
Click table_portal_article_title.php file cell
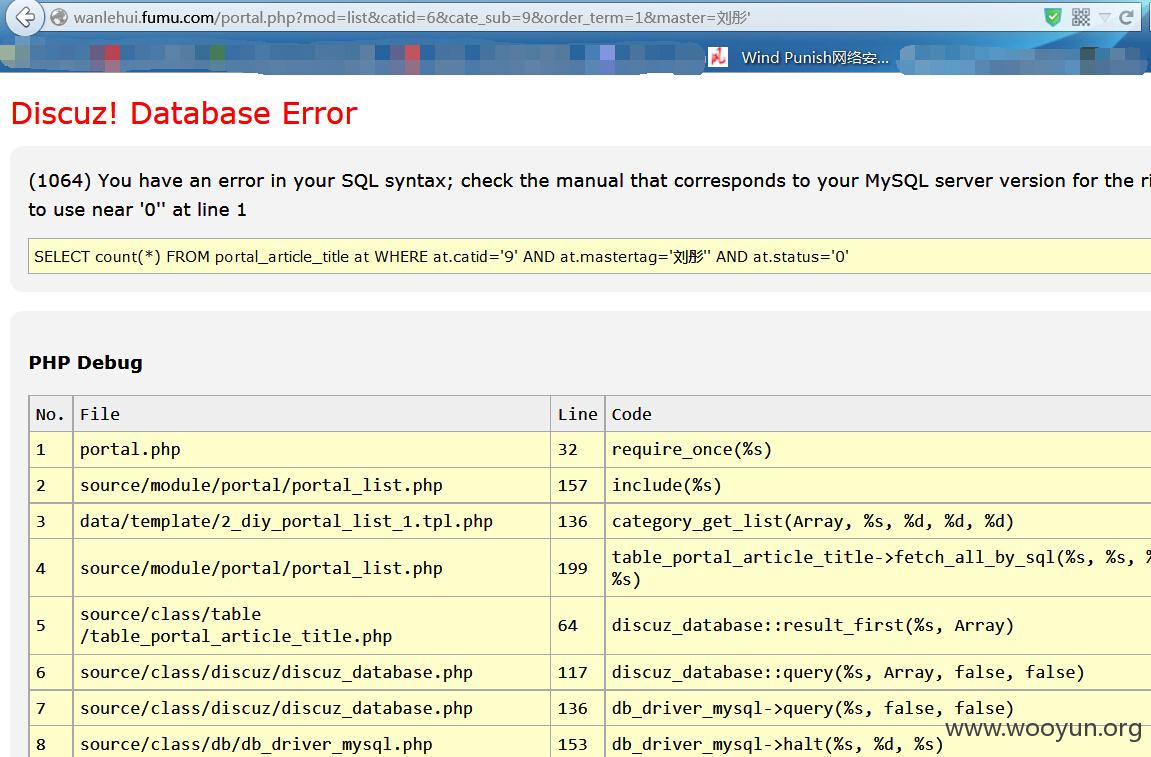311,626
